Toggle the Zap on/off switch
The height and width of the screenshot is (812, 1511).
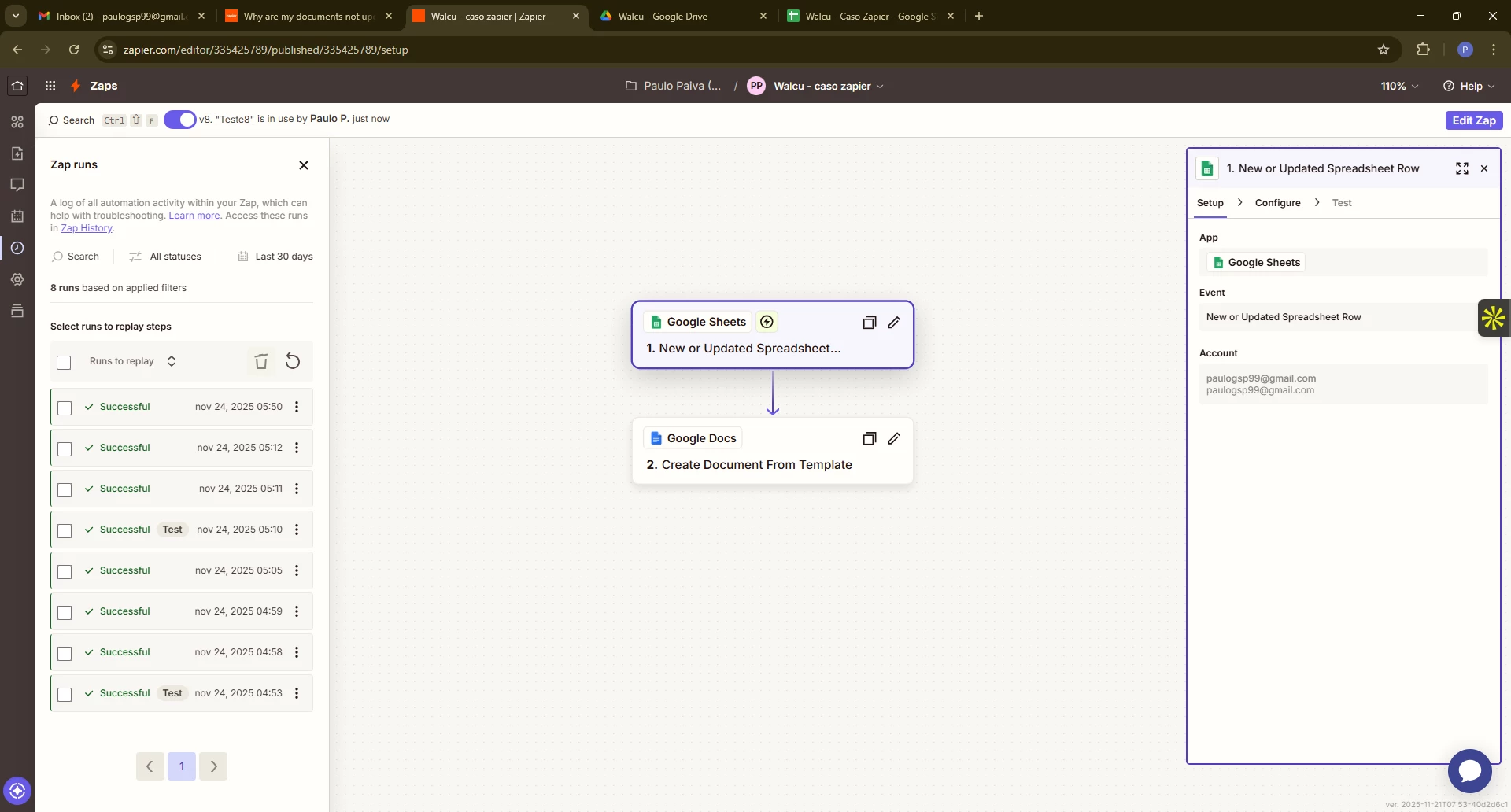(x=179, y=120)
